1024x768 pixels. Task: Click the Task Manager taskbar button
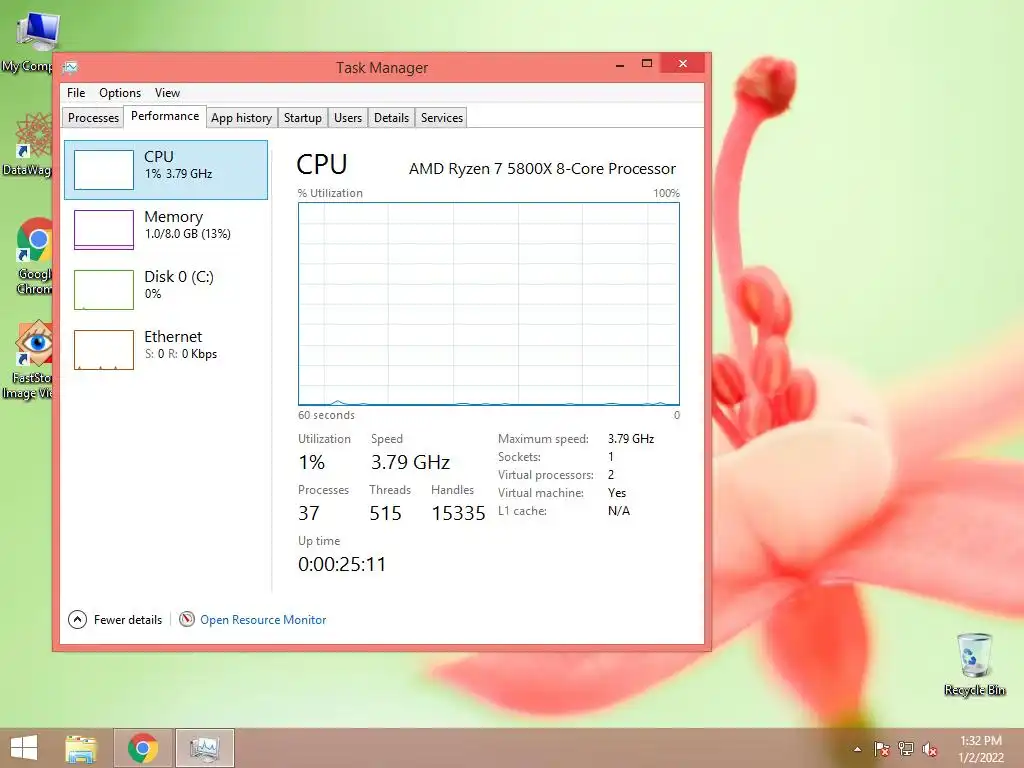pyautogui.click(x=205, y=748)
